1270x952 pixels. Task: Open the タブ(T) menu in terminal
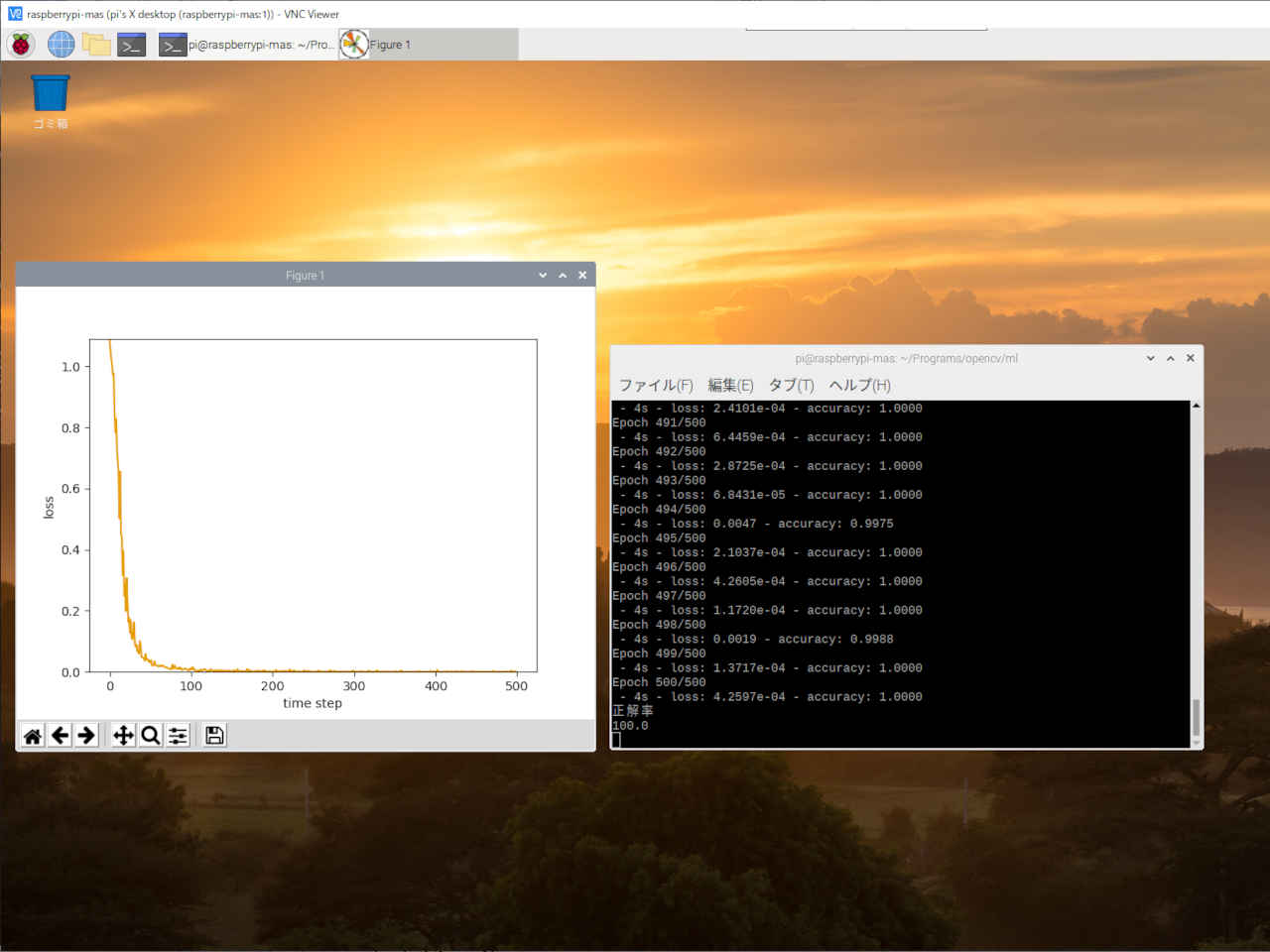coord(791,385)
